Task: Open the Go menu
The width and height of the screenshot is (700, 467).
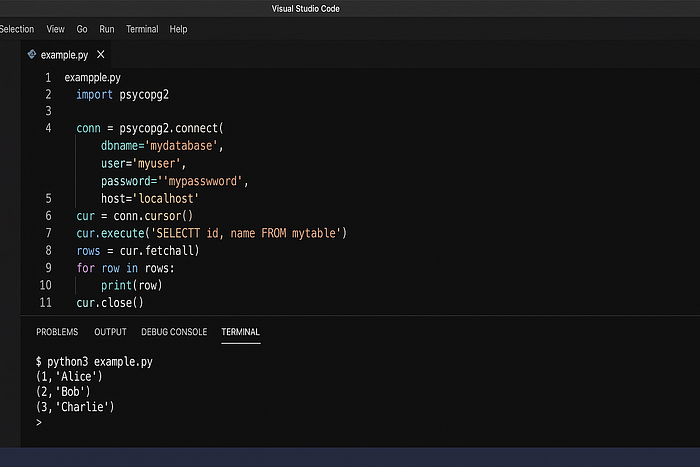Action: [82, 29]
